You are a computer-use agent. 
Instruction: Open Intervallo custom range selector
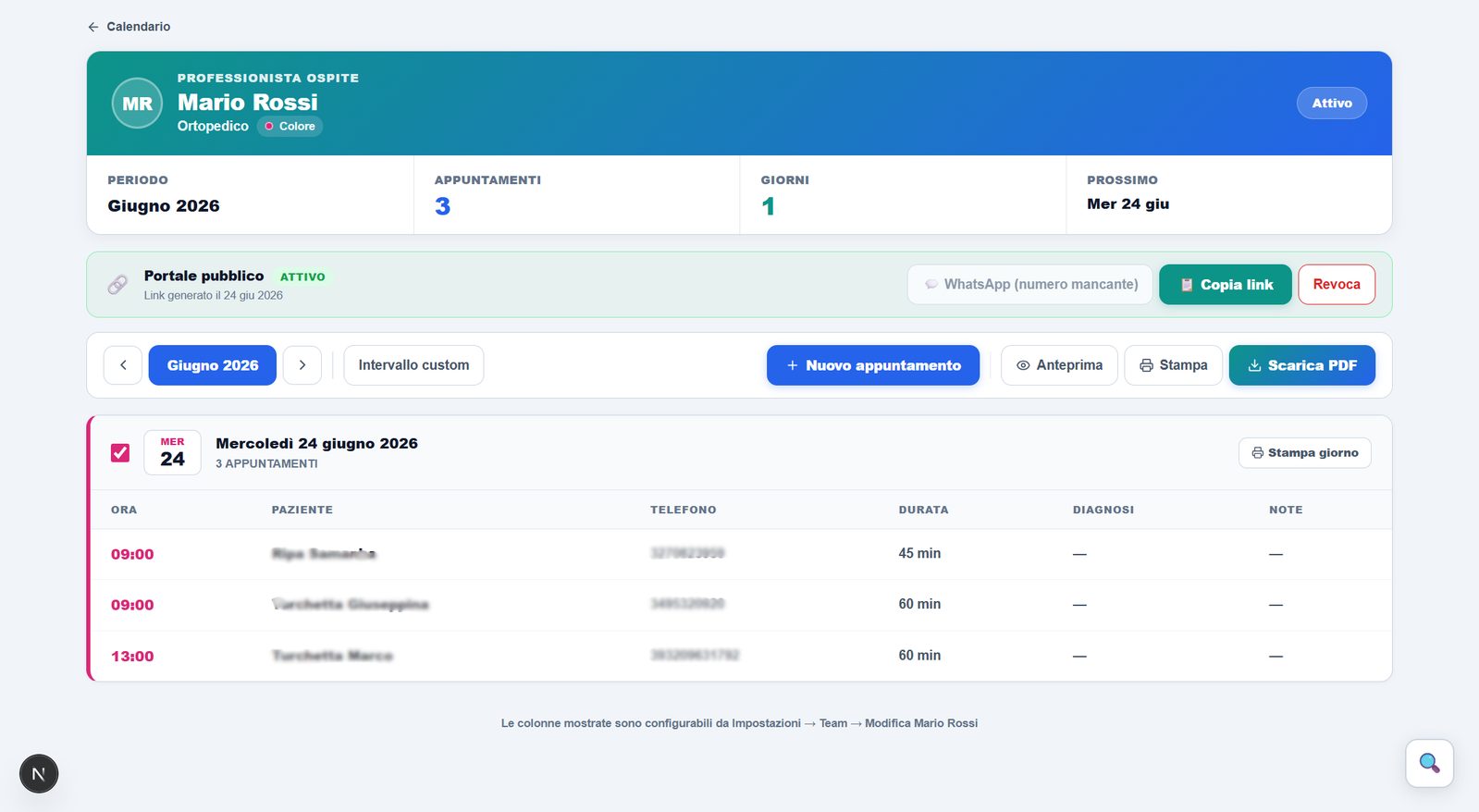pos(413,365)
